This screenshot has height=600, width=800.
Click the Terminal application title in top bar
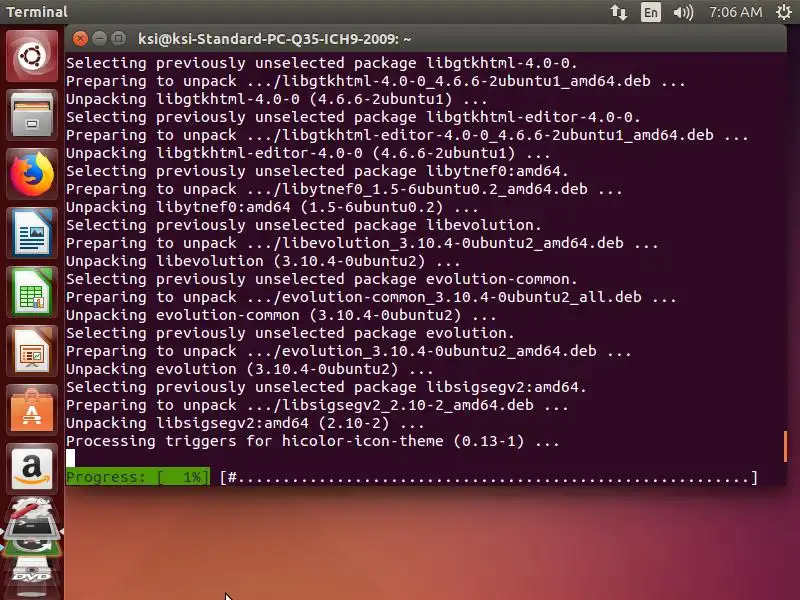coord(37,12)
